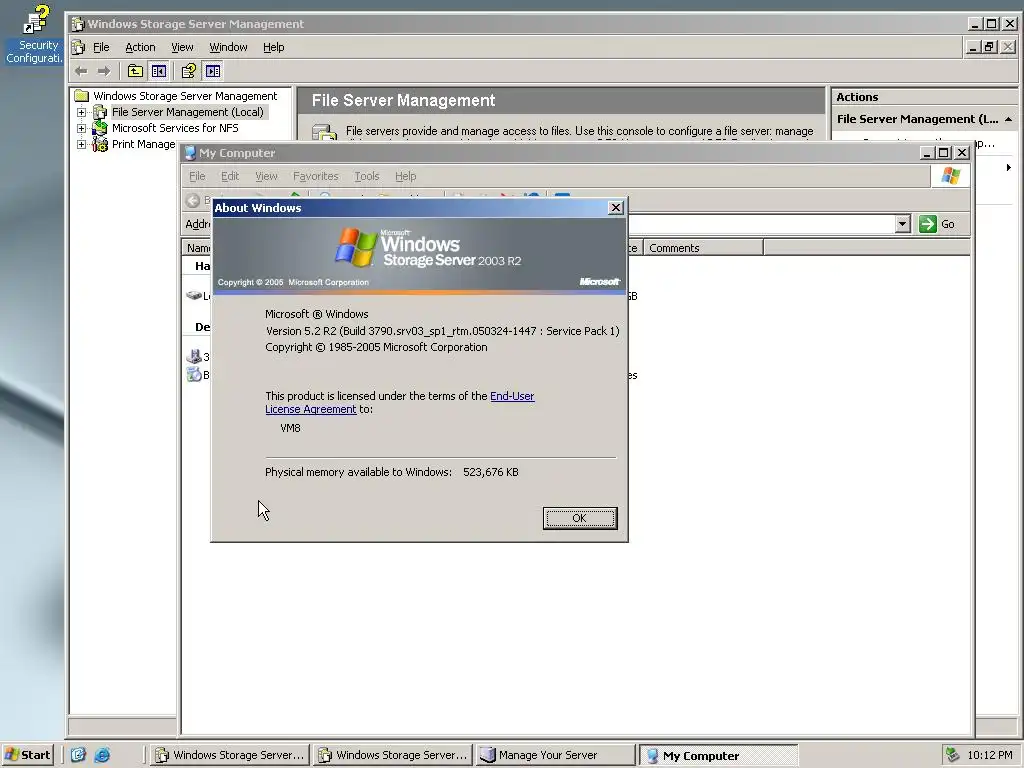
Task: Click the MMC console icon left of the File menu
Action: 78,47
